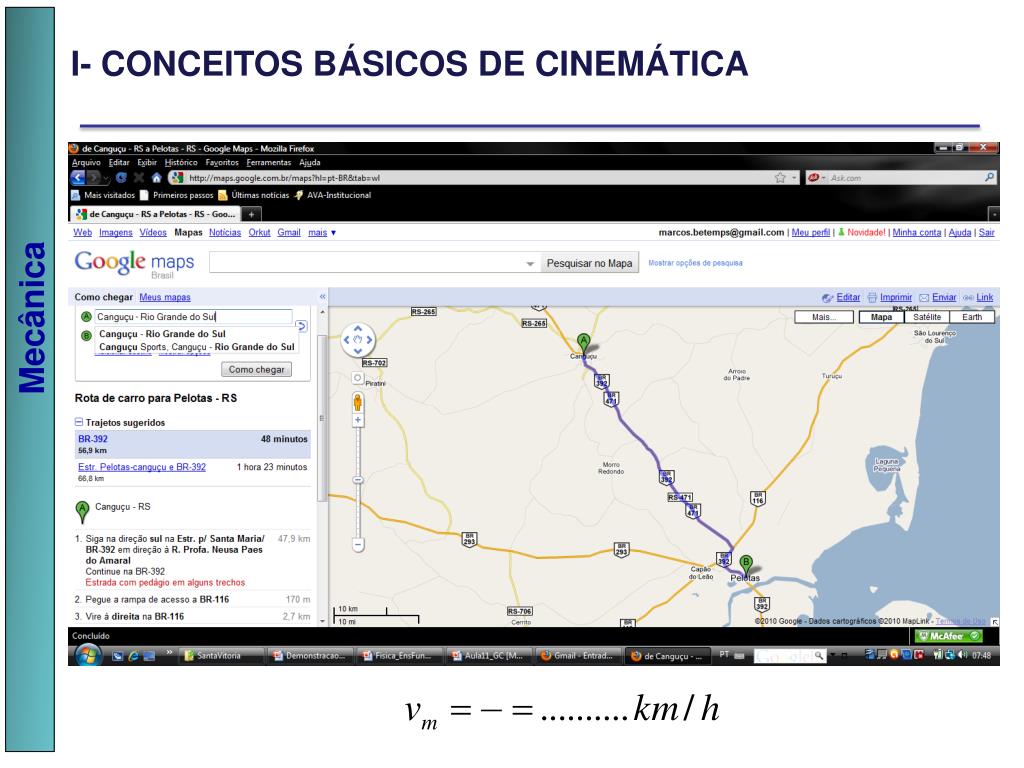Open the SantaVitoria taskbar item
This screenshot has width=1024, height=768.
[221, 655]
